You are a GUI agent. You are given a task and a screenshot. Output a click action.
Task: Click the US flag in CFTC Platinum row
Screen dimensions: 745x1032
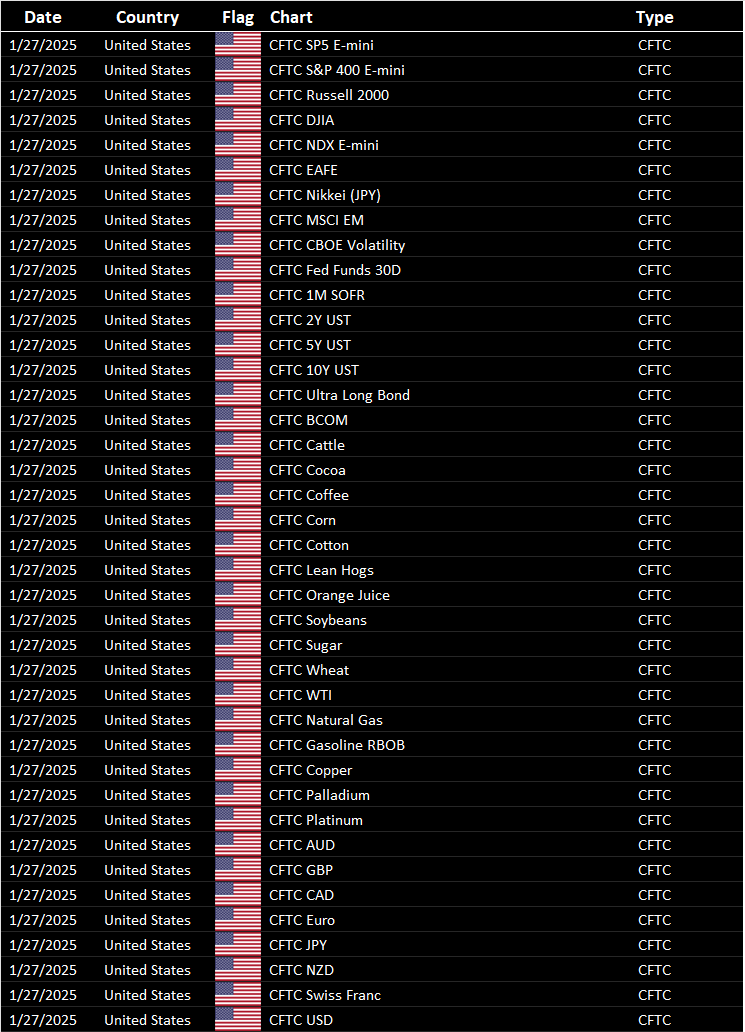238,820
